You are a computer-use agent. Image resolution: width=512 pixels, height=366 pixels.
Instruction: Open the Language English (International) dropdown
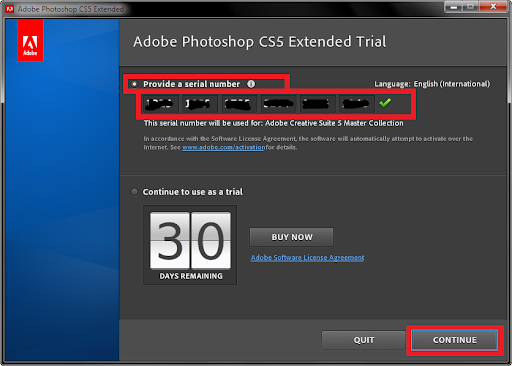coord(452,84)
